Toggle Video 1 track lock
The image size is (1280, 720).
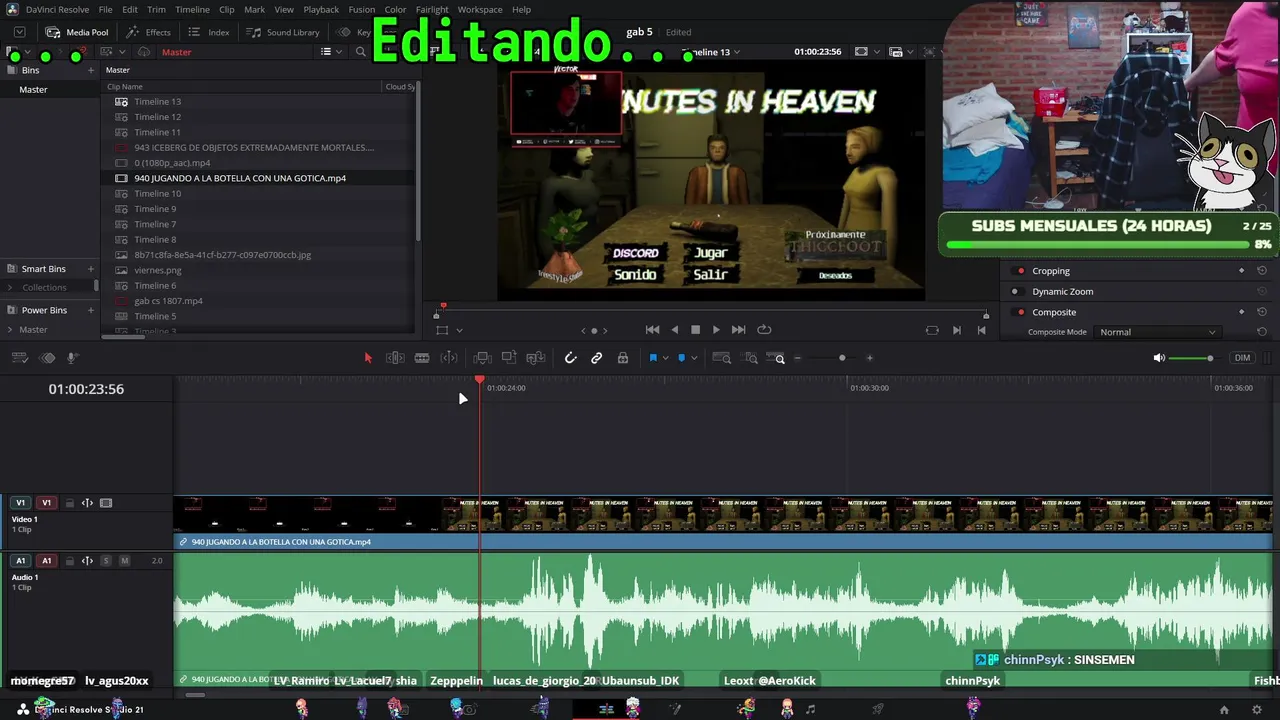[69, 503]
